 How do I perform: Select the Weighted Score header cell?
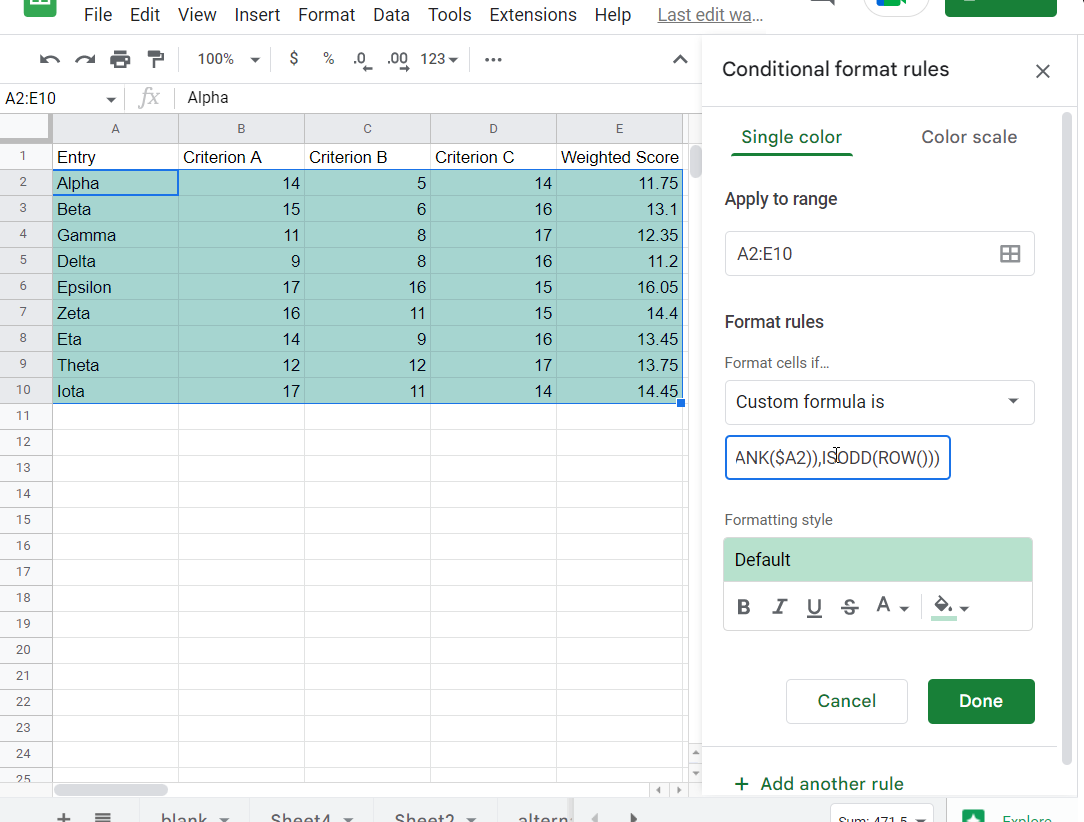point(619,157)
